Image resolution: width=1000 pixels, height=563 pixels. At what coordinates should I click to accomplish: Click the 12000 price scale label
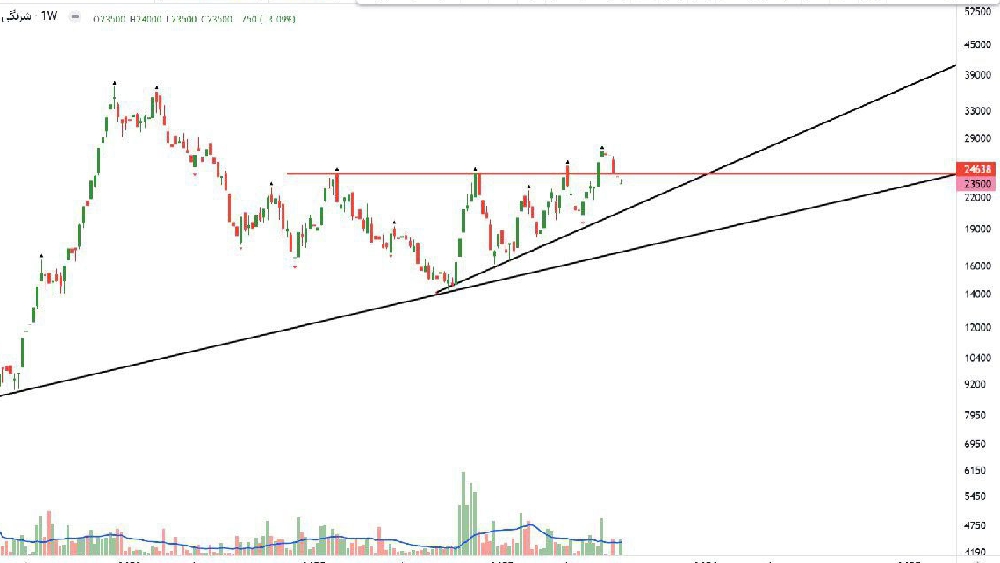(978, 327)
